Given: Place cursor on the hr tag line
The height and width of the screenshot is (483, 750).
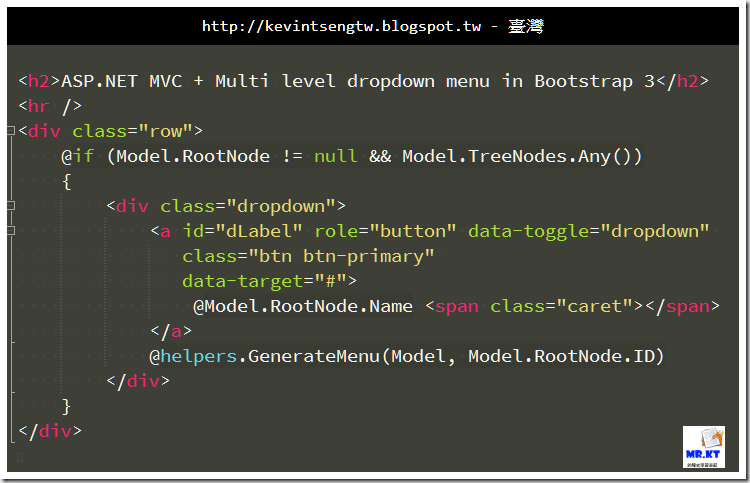Looking at the screenshot, I should click(50, 106).
